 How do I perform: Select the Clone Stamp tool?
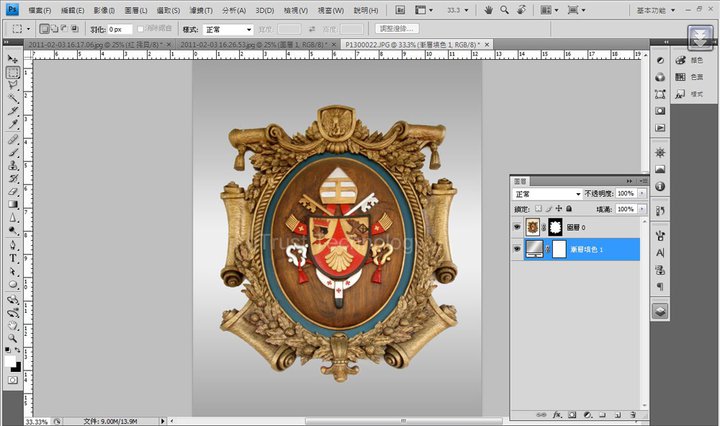[x=13, y=165]
